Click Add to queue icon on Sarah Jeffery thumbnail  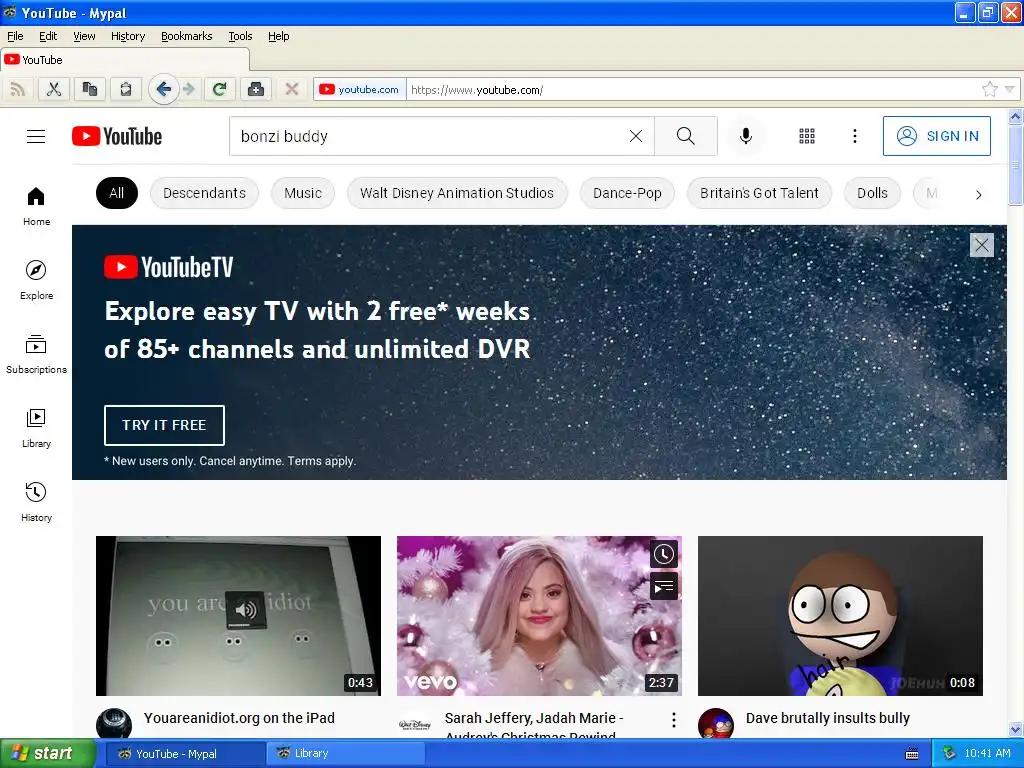[664, 586]
